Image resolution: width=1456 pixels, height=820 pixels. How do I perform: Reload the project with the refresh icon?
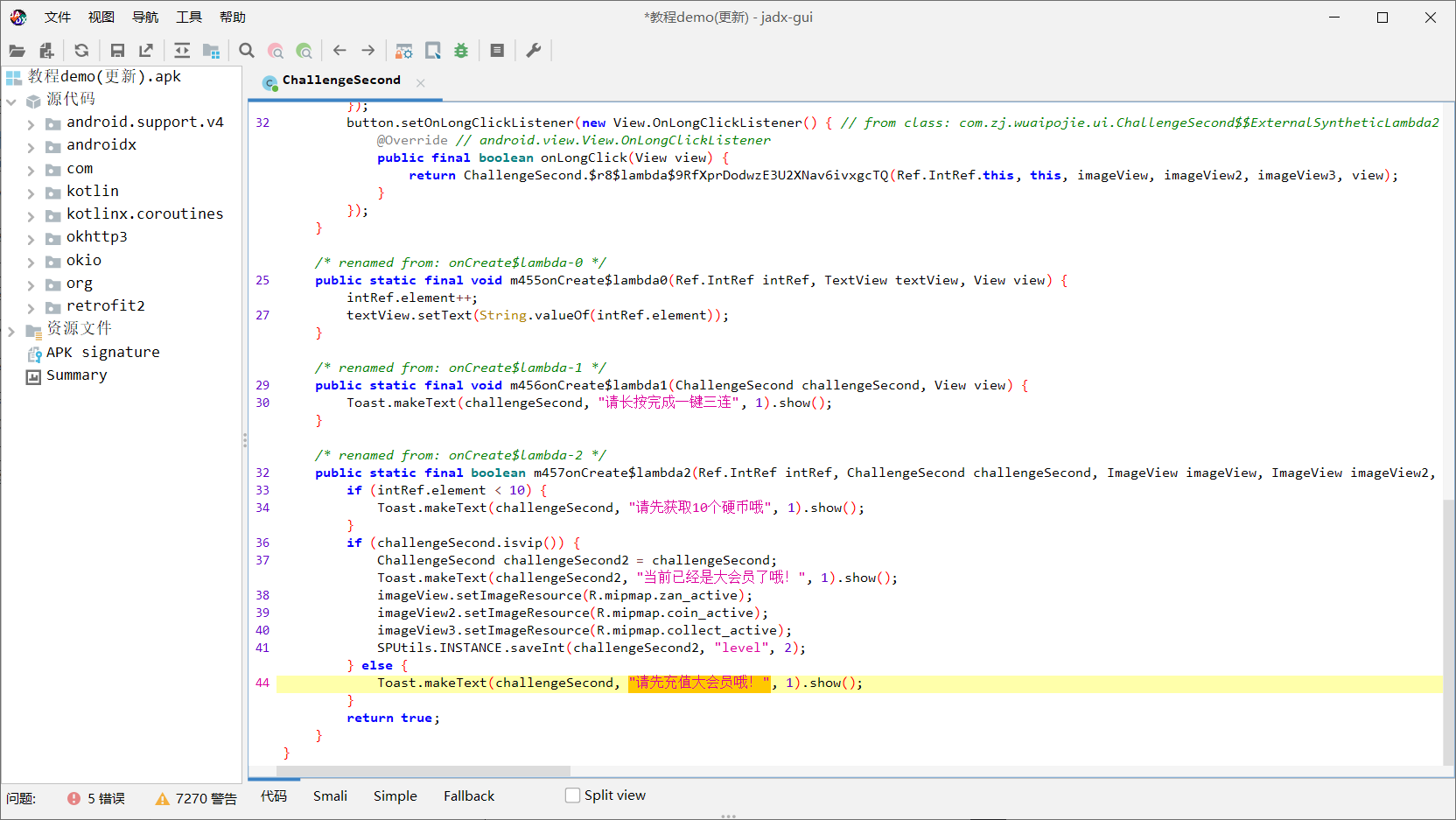point(81,51)
